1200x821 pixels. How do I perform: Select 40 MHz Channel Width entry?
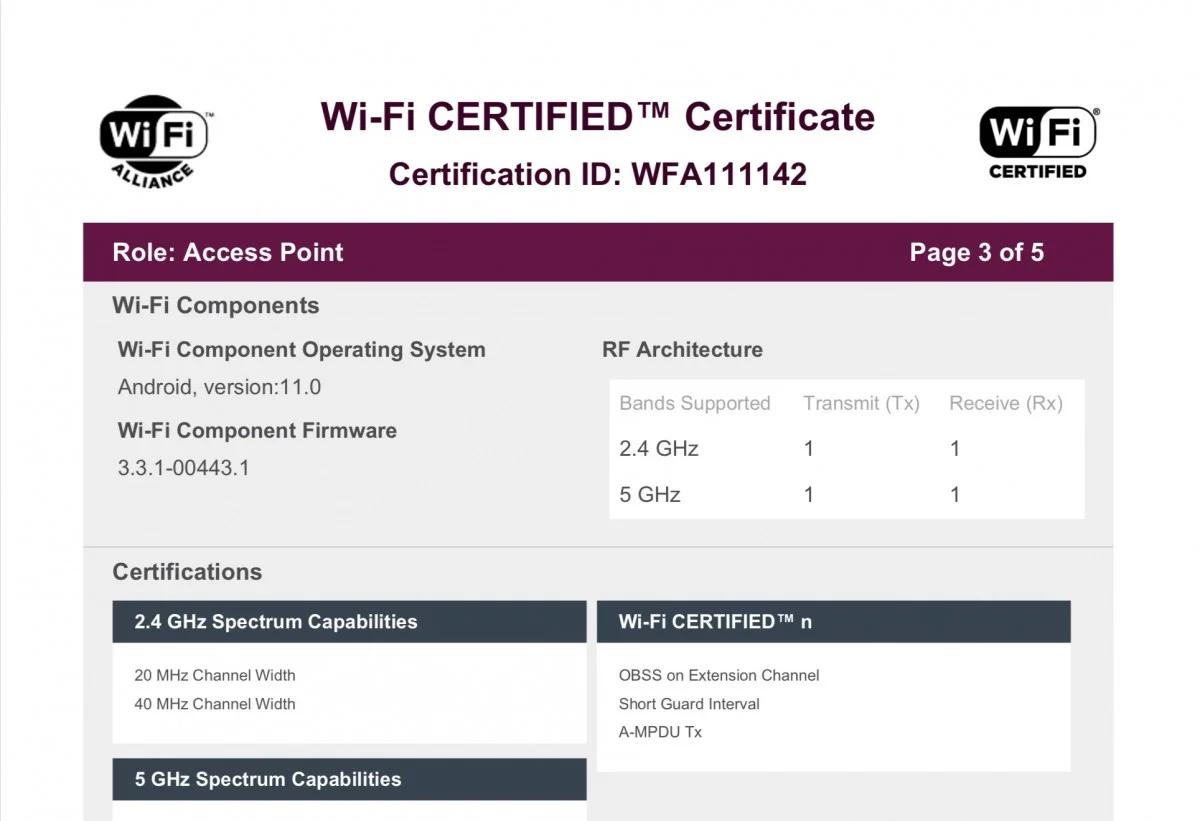215,704
